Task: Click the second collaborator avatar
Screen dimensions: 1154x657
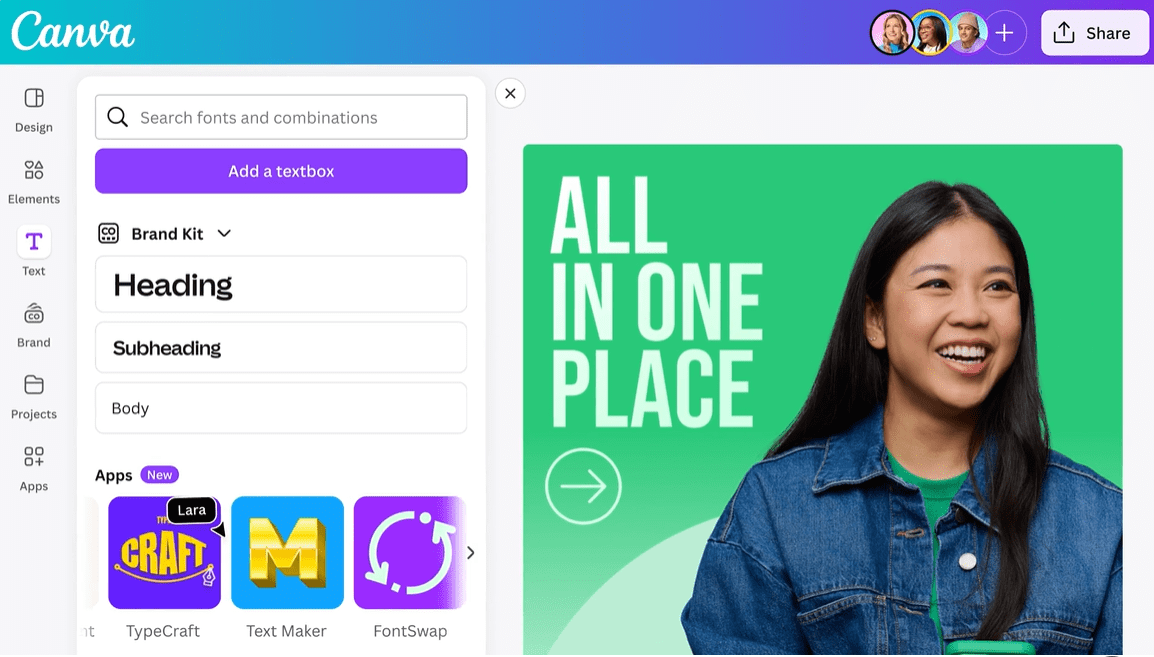Action: (x=931, y=32)
